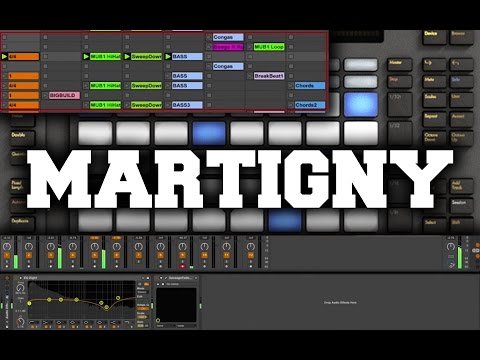Toggle the first track activator button in mixer

pos(7,255)
